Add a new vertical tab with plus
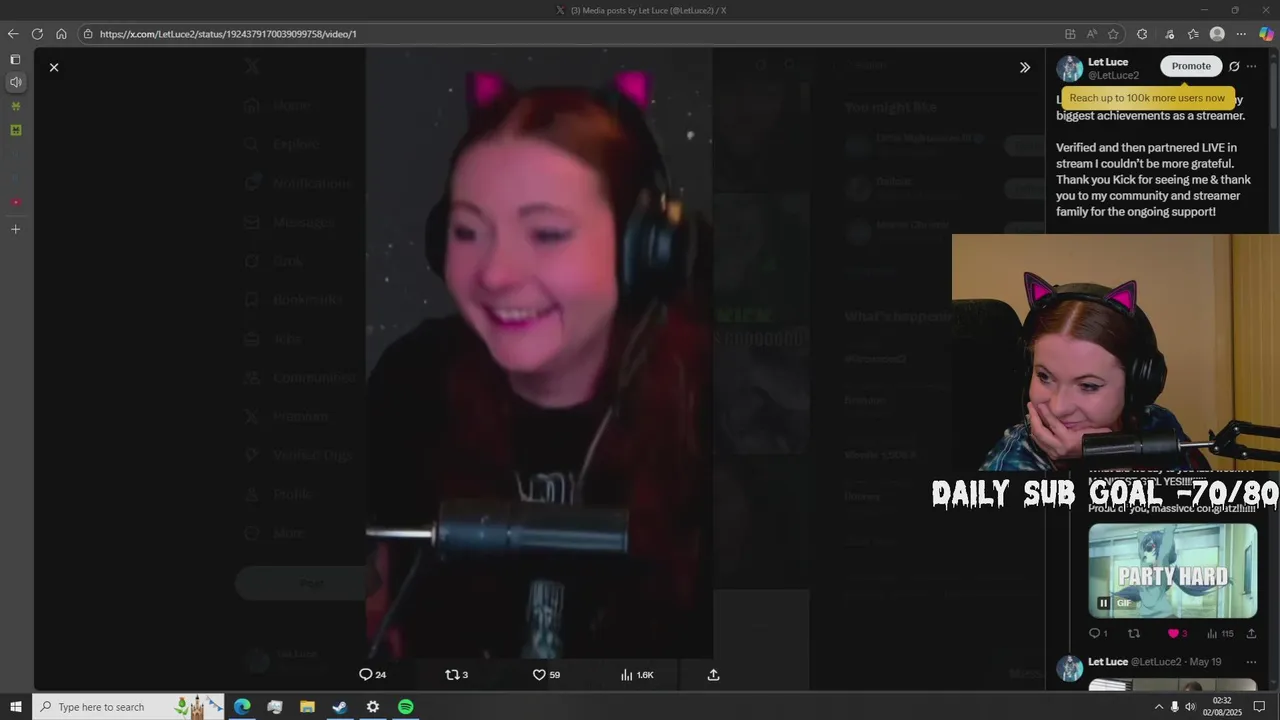Image resolution: width=1280 pixels, height=720 pixels. coord(15,229)
